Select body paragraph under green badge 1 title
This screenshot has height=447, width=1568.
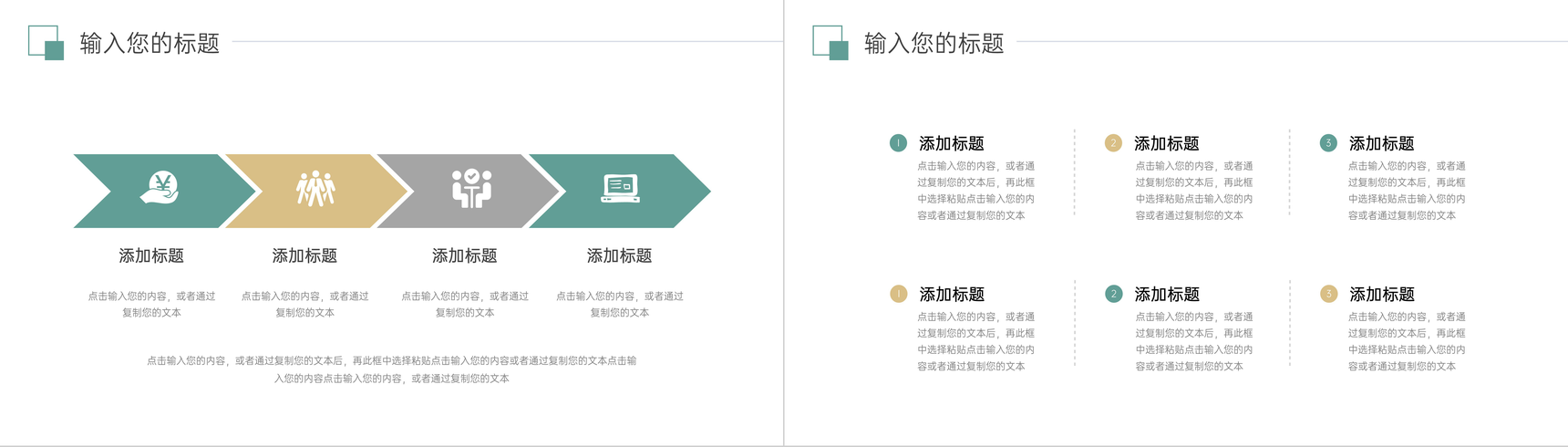coord(975,191)
